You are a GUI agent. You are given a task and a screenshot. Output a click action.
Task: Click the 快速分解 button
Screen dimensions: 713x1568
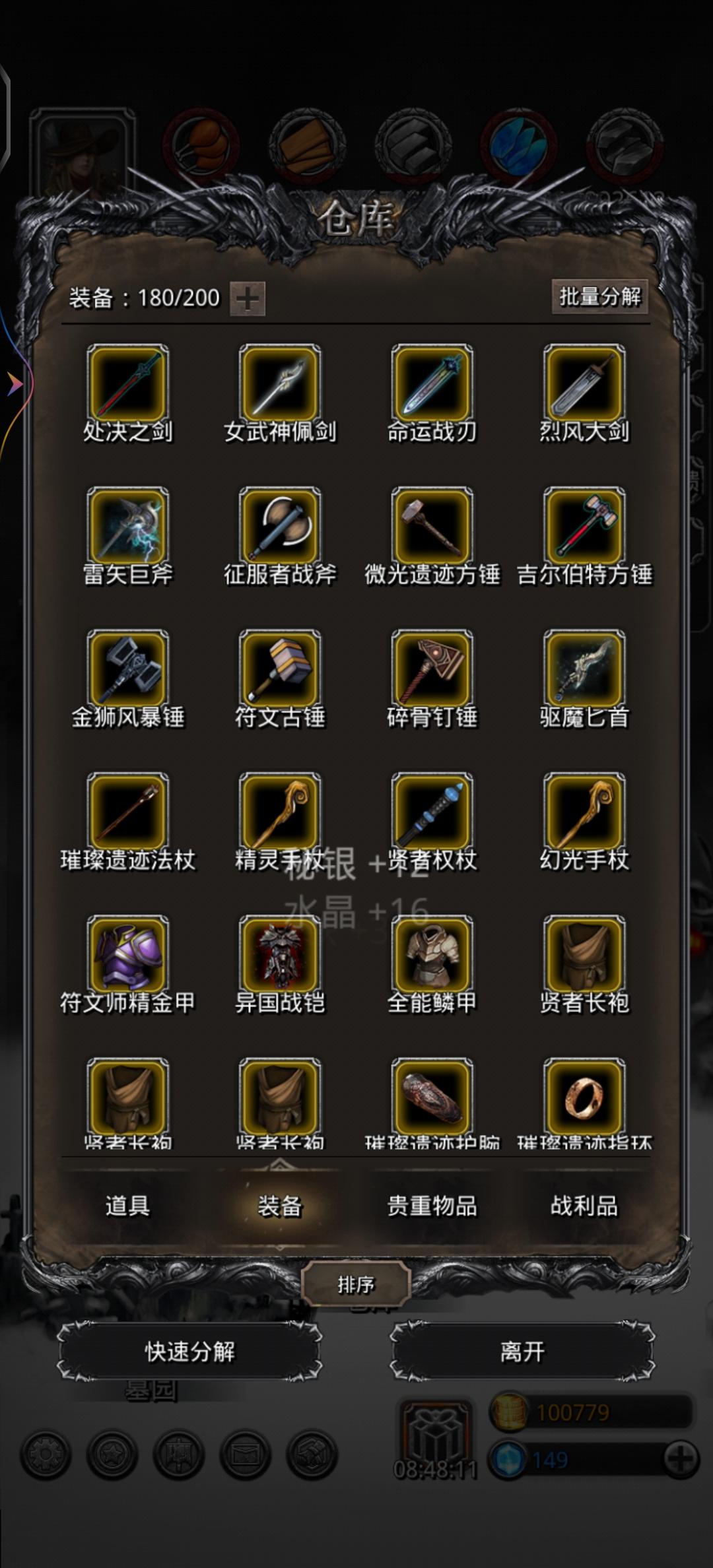point(189,1351)
